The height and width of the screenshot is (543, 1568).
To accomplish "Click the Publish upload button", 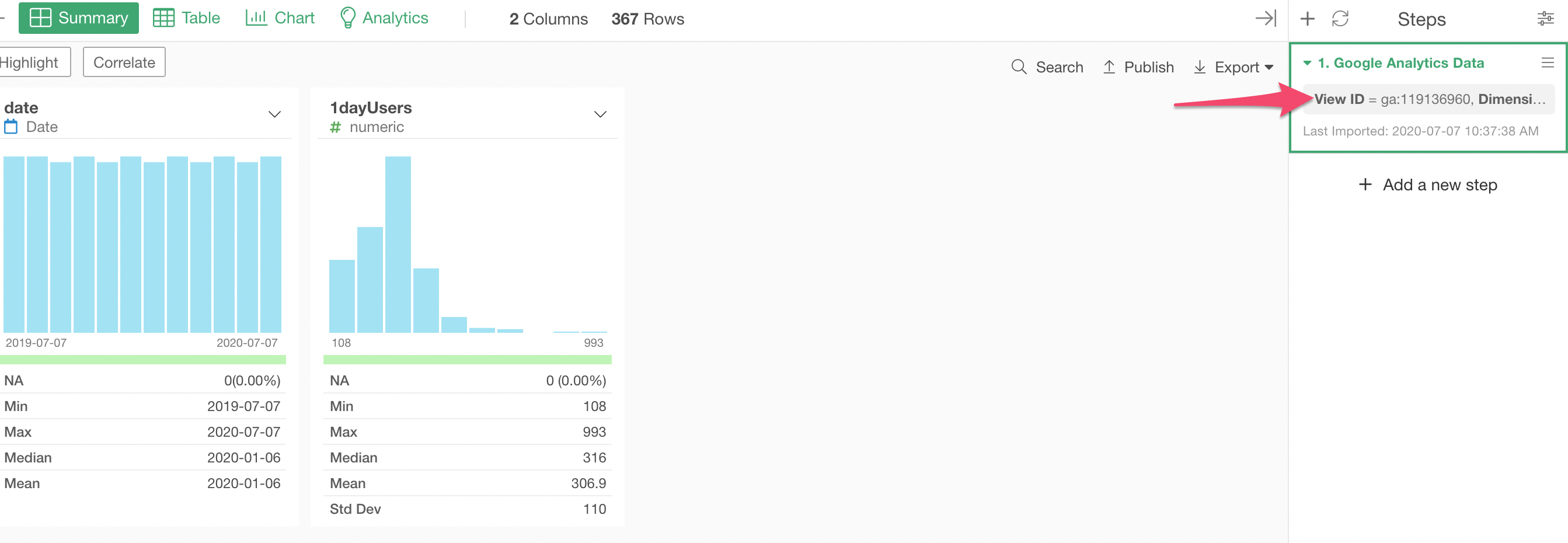I will [1138, 67].
